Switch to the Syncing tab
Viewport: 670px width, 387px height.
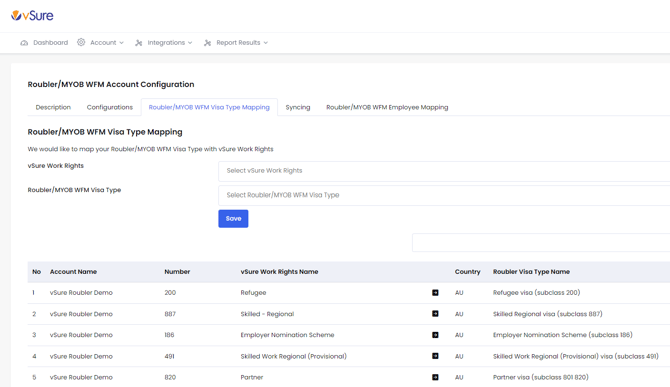[x=298, y=107]
